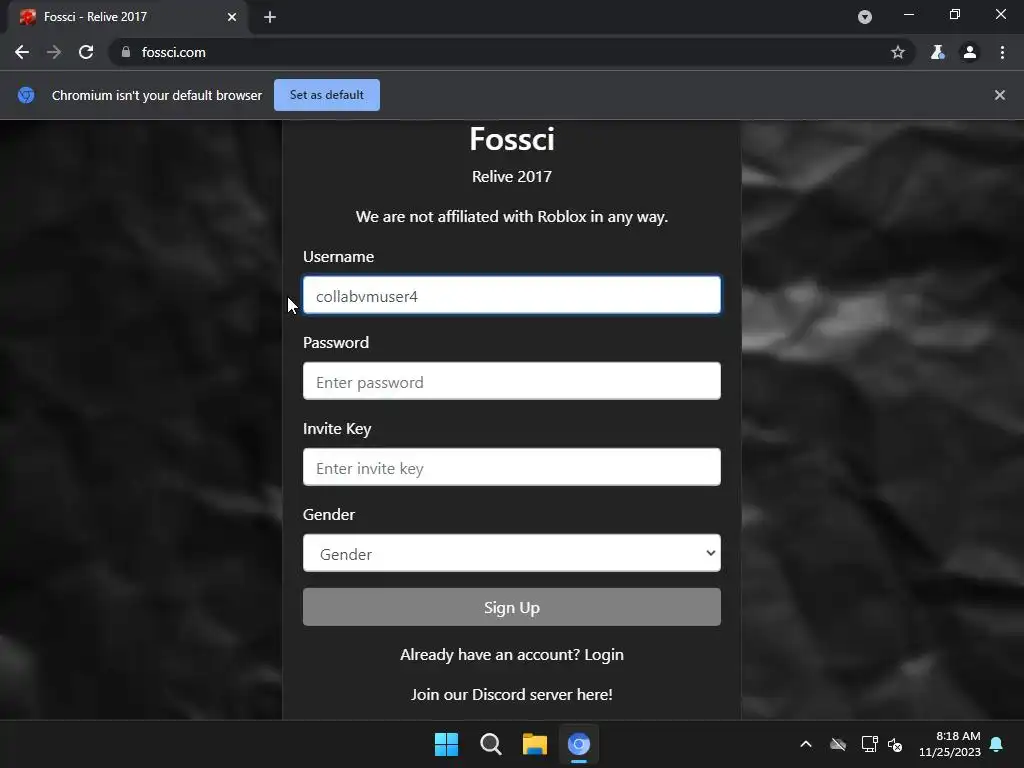The image size is (1024, 768).
Task: Click the browser back arrow
Action: (22, 52)
